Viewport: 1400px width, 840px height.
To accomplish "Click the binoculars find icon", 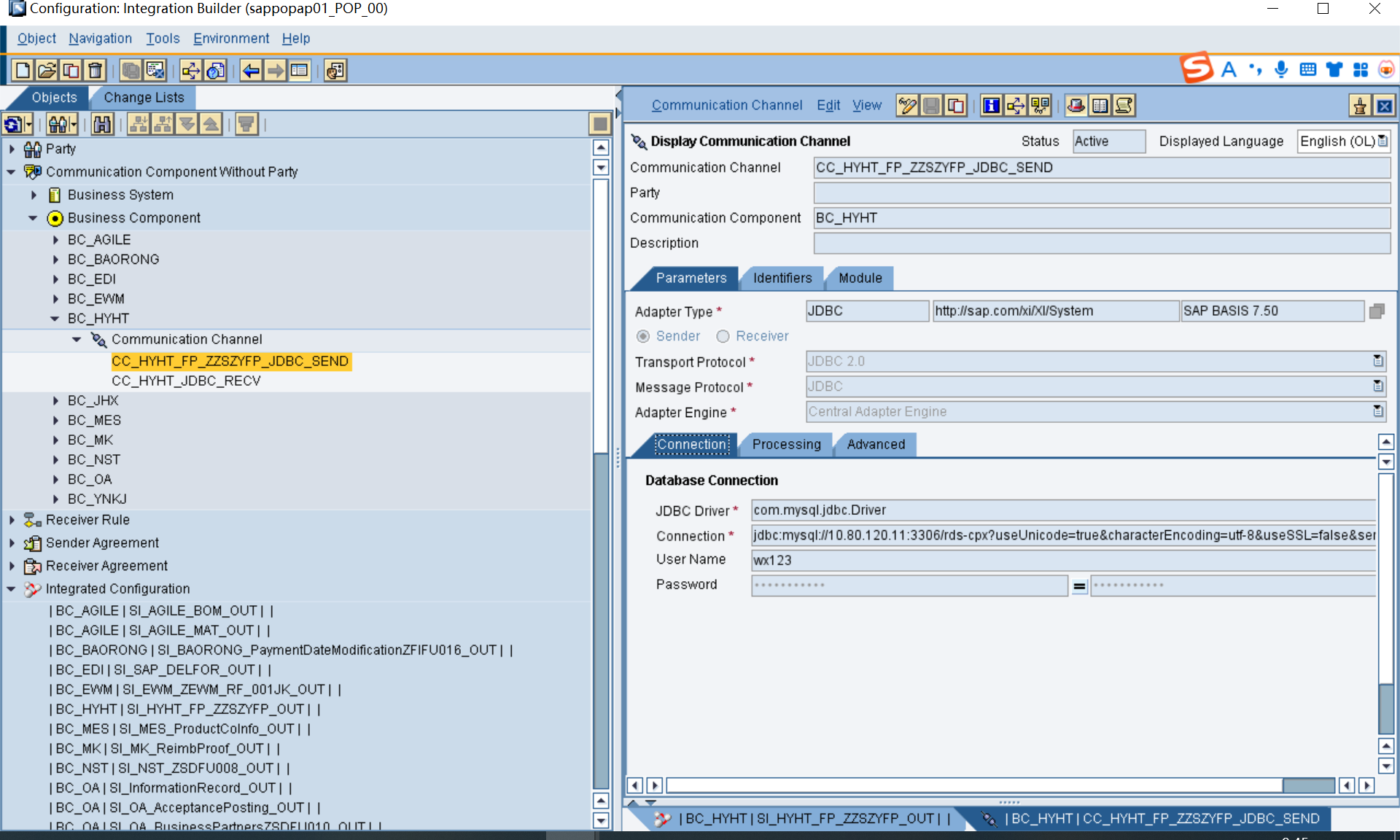I will [102, 124].
